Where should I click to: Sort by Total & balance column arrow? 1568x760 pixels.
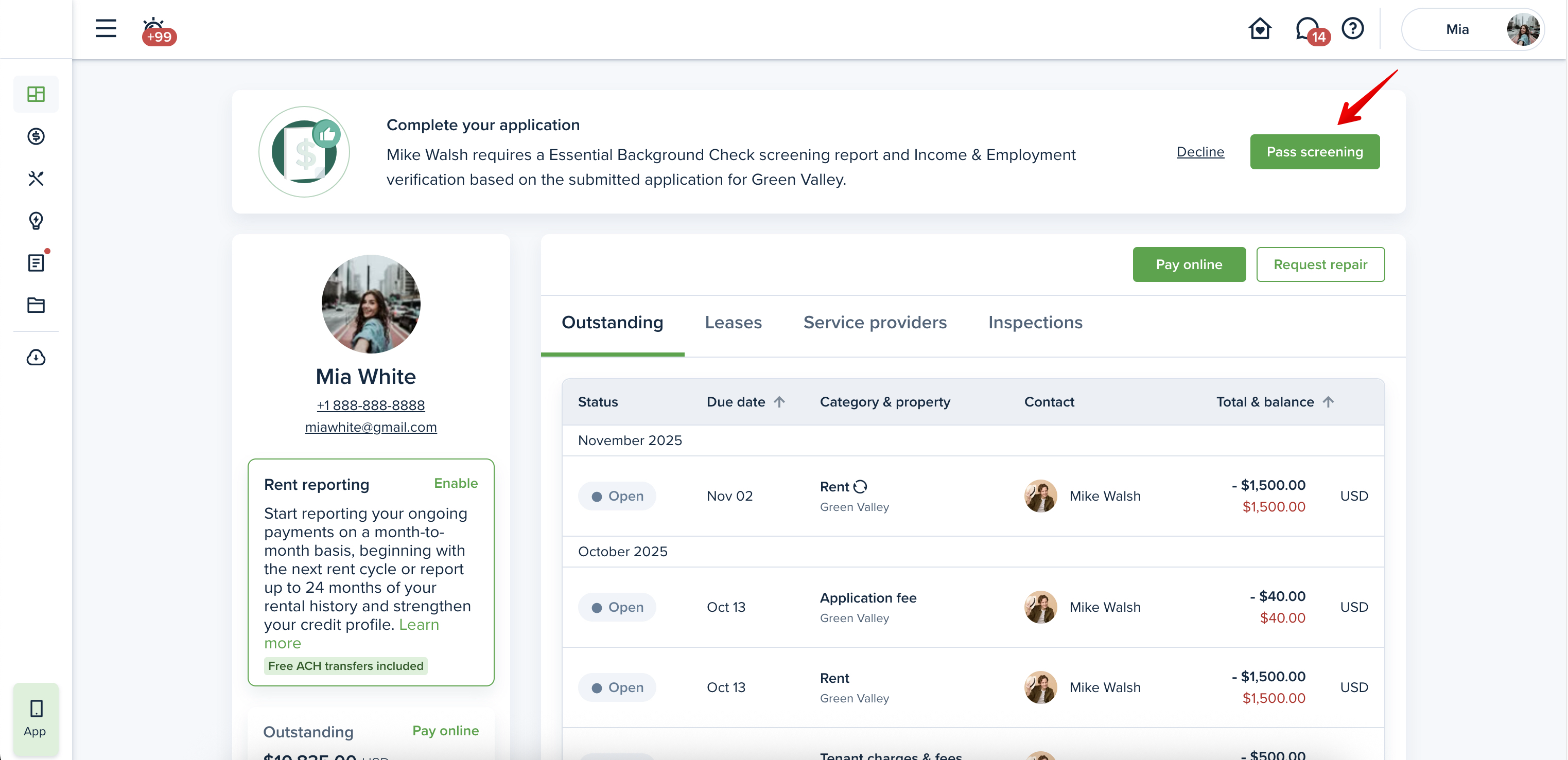click(x=1328, y=401)
